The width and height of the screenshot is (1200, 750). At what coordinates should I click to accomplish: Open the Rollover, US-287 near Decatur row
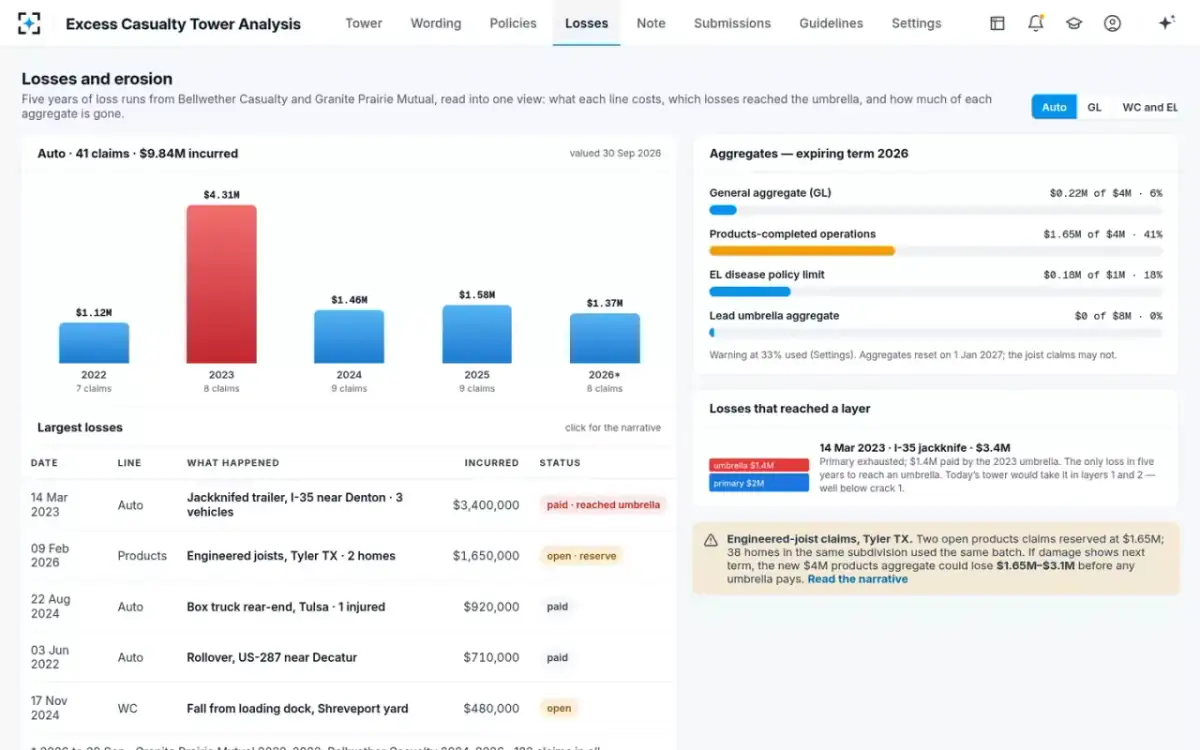pos(349,658)
